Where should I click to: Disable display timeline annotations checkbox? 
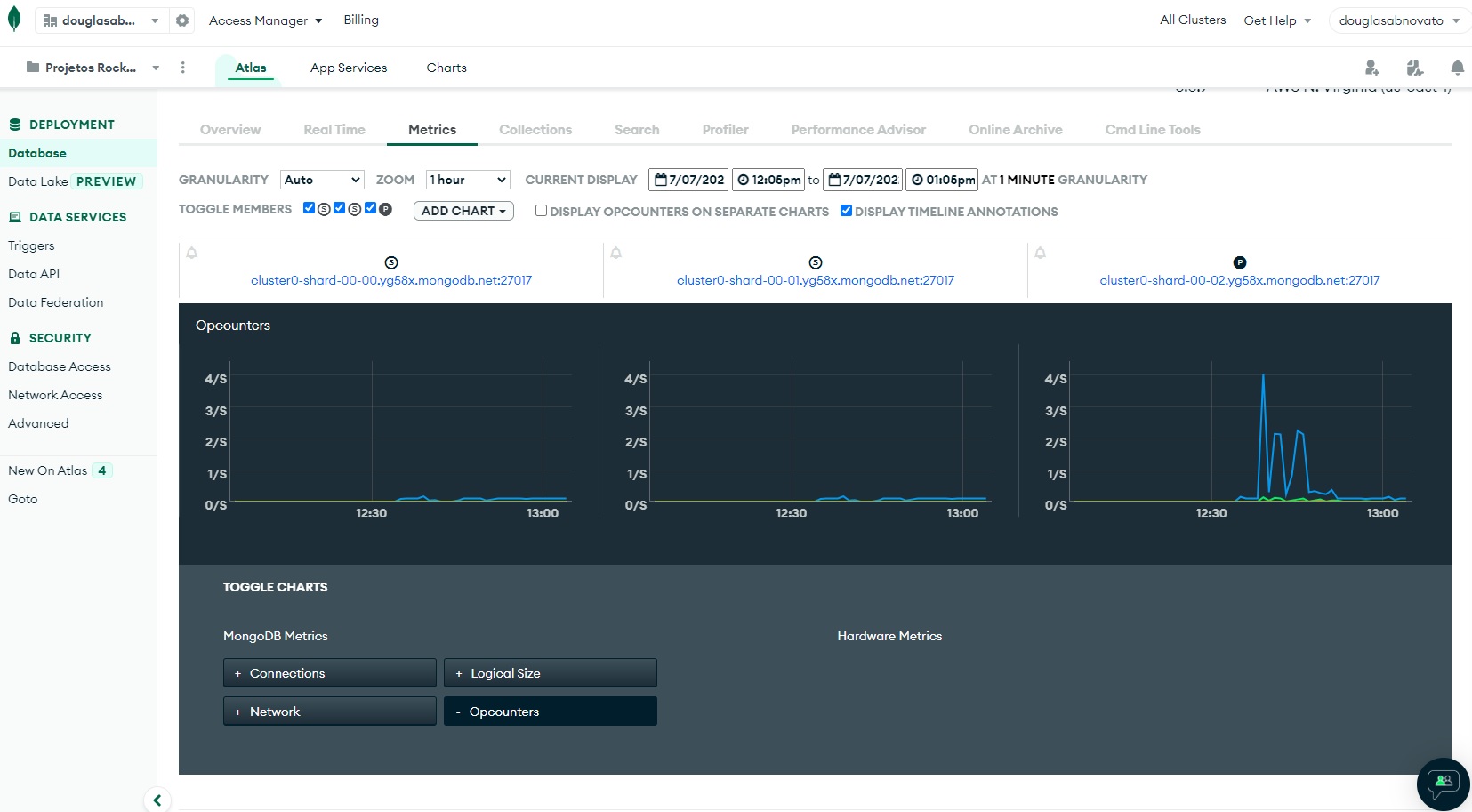coord(846,211)
